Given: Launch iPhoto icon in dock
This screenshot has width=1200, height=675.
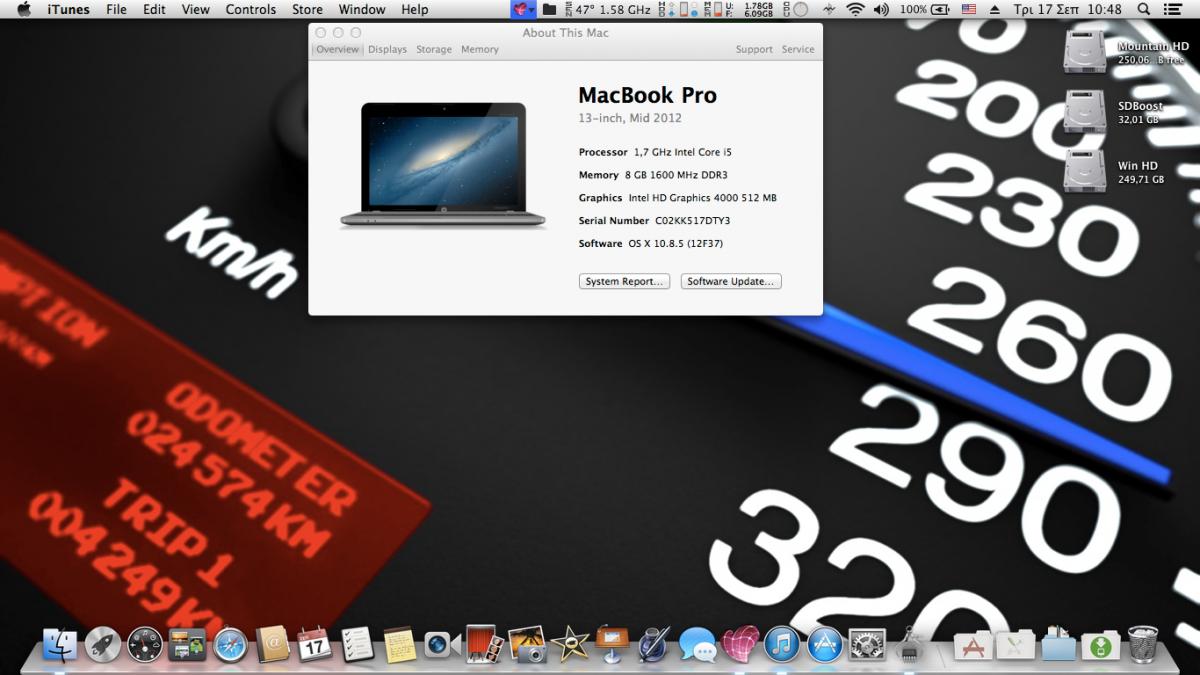Looking at the screenshot, I should tap(526, 645).
